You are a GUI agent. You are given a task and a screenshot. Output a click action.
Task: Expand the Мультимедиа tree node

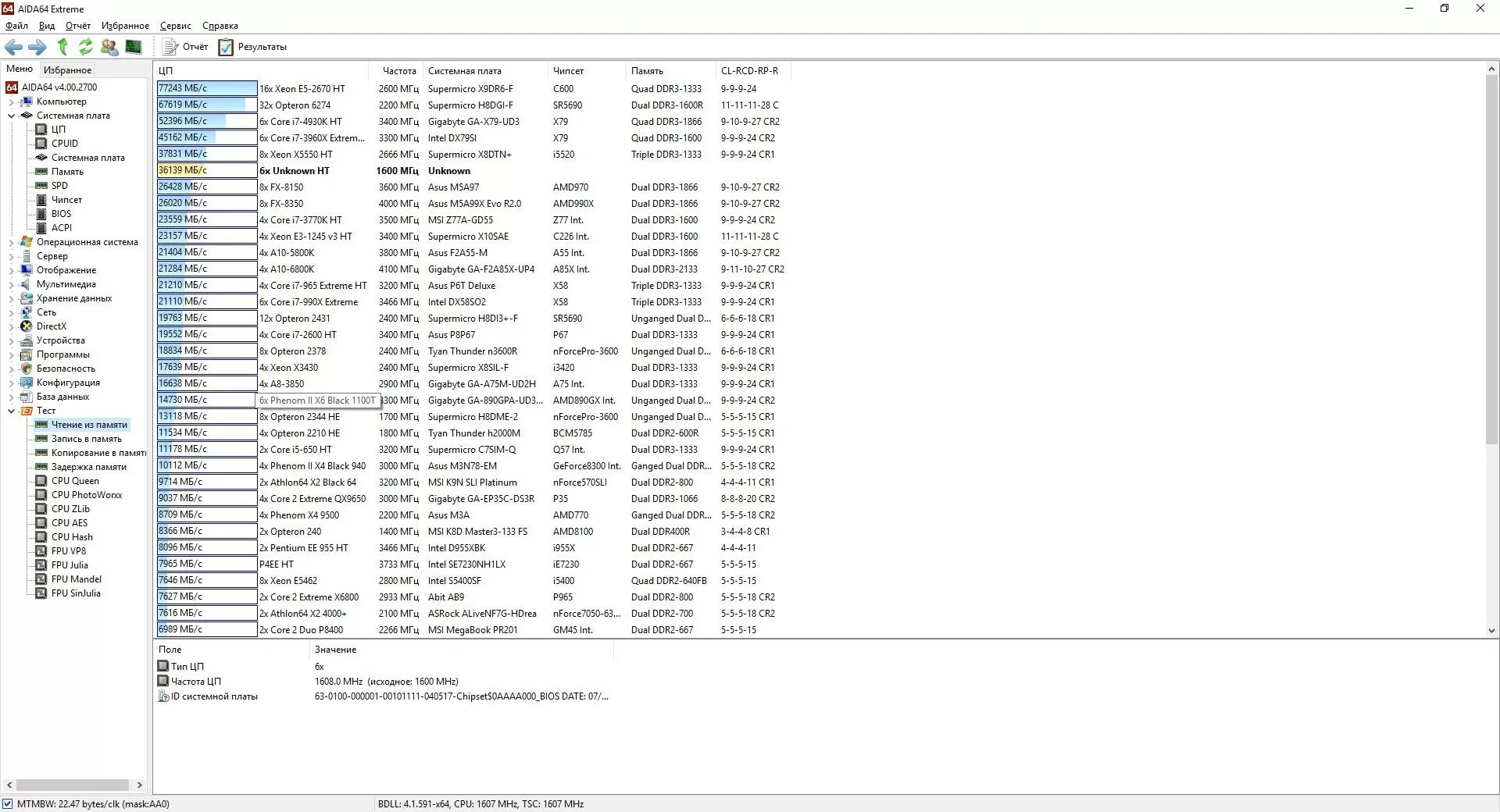[11, 284]
